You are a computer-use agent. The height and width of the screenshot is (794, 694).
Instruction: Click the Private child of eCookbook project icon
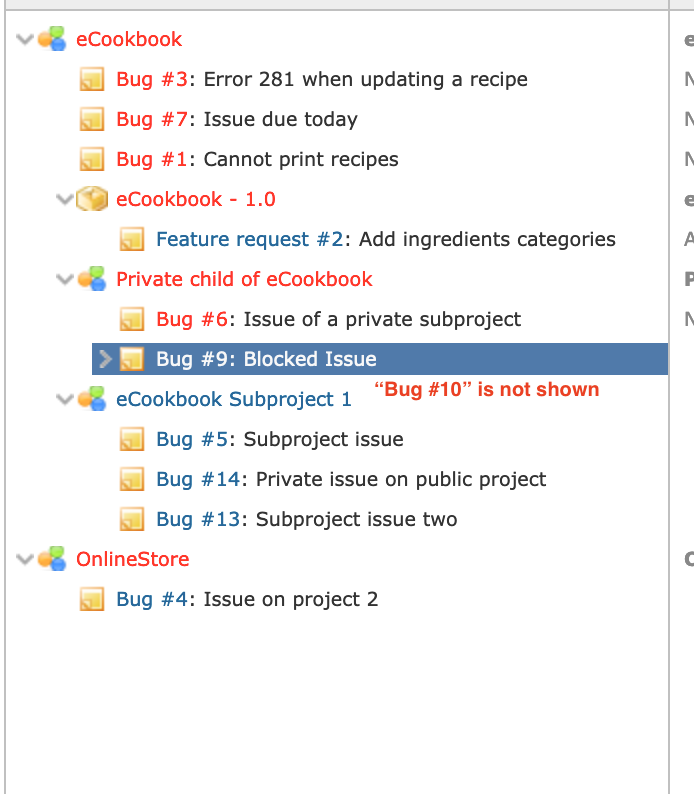tap(92, 279)
